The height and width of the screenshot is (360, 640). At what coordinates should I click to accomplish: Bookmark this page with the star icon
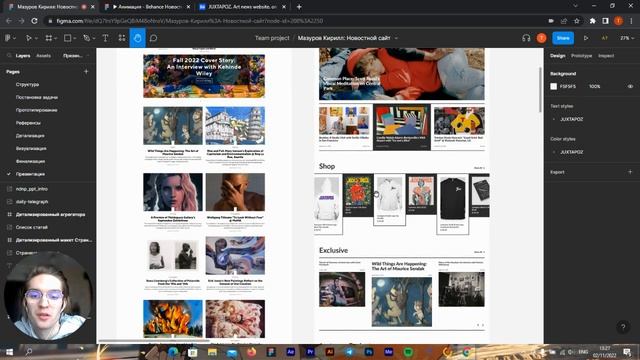[577, 21]
